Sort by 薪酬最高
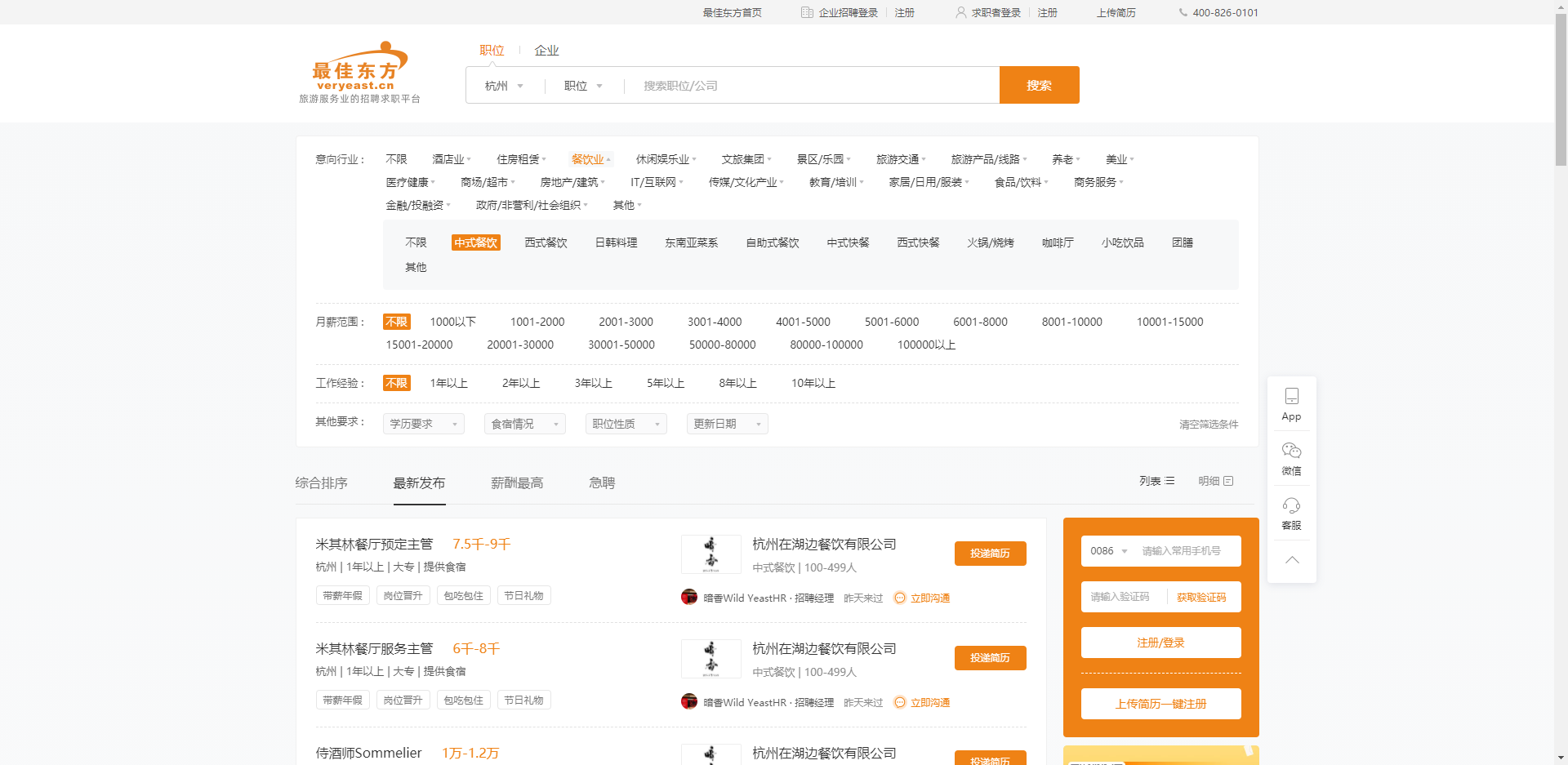Viewport: 1568px width, 765px height. tap(517, 483)
